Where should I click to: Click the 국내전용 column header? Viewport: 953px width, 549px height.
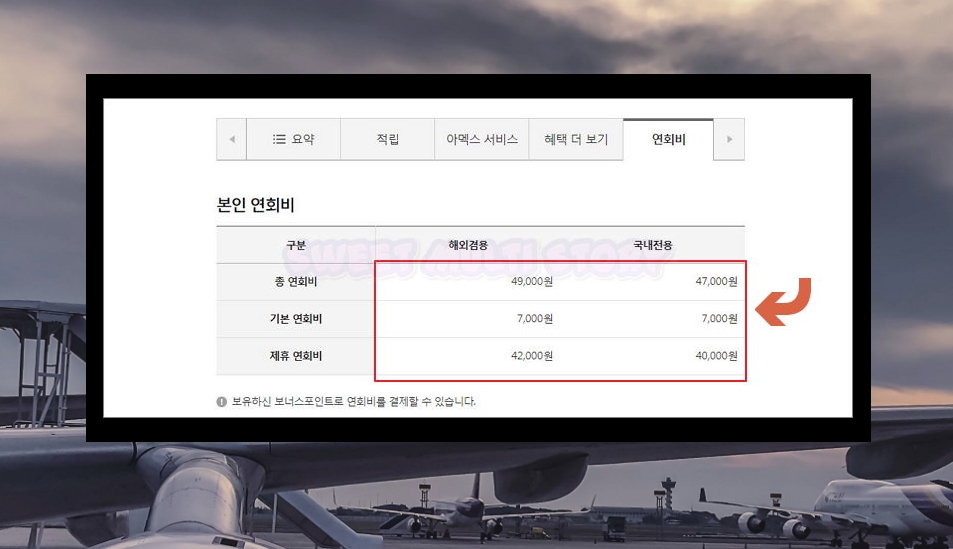pyautogui.click(x=653, y=245)
